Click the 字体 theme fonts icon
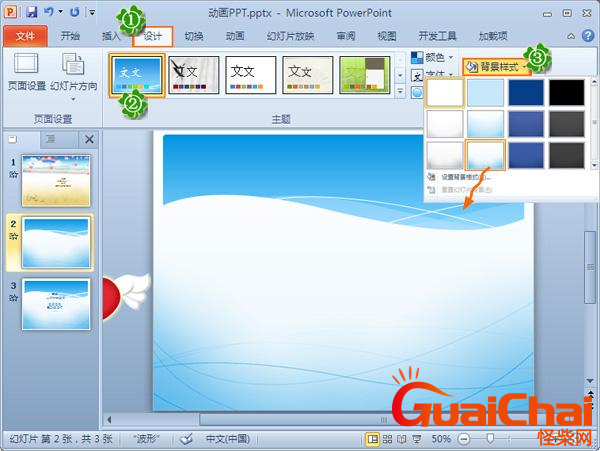This screenshot has width=600, height=451. tap(417, 75)
